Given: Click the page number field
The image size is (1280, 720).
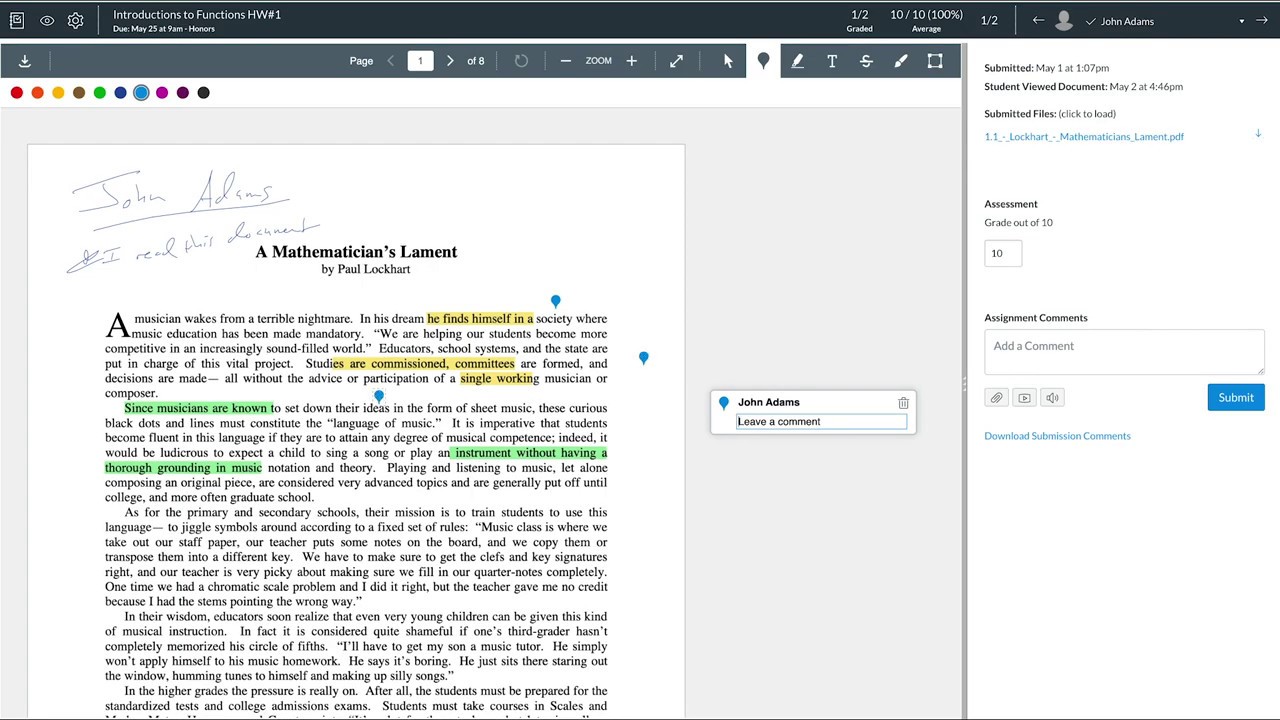Looking at the screenshot, I should point(420,61).
